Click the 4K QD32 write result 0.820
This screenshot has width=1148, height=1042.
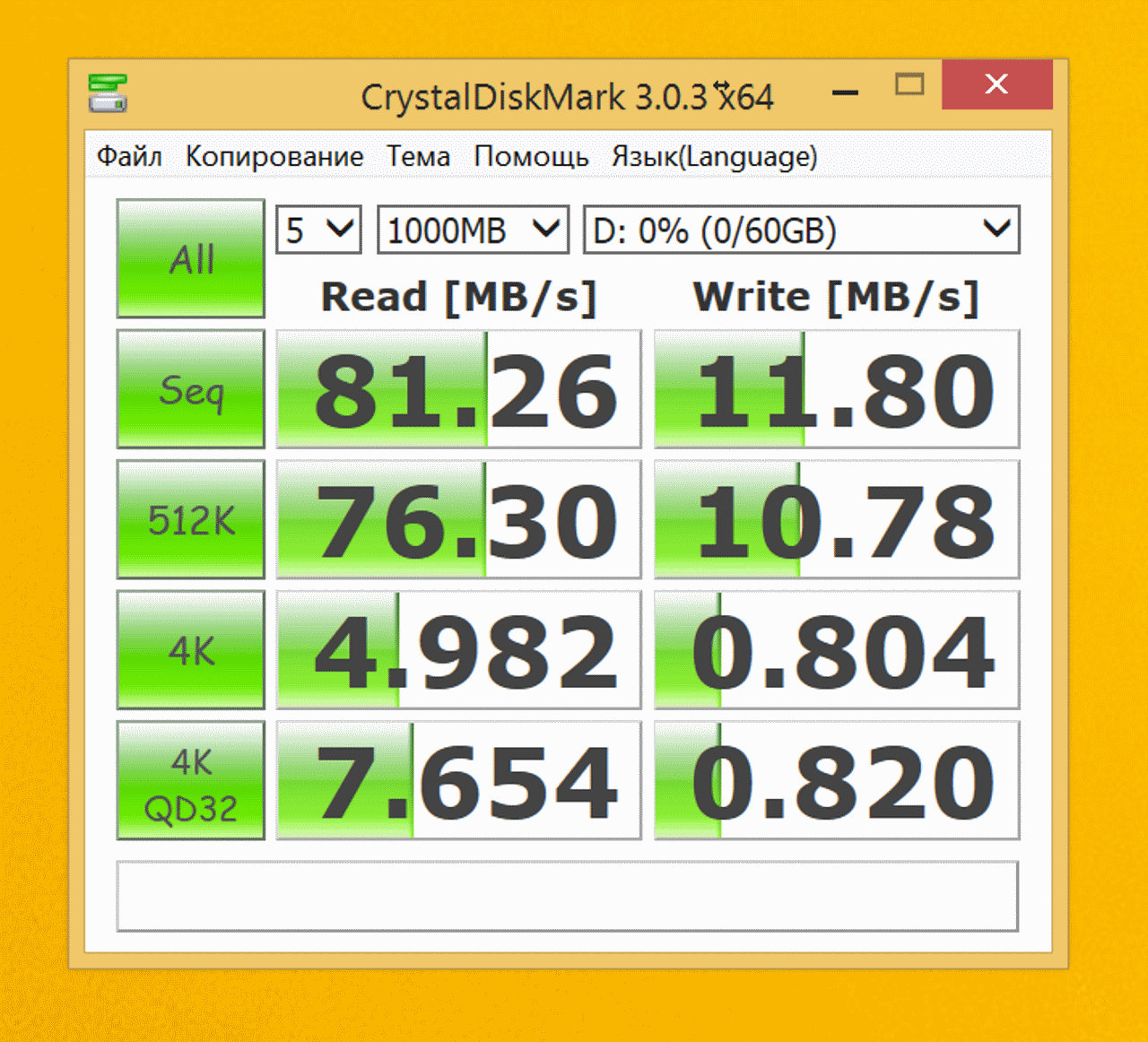coord(837,780)
